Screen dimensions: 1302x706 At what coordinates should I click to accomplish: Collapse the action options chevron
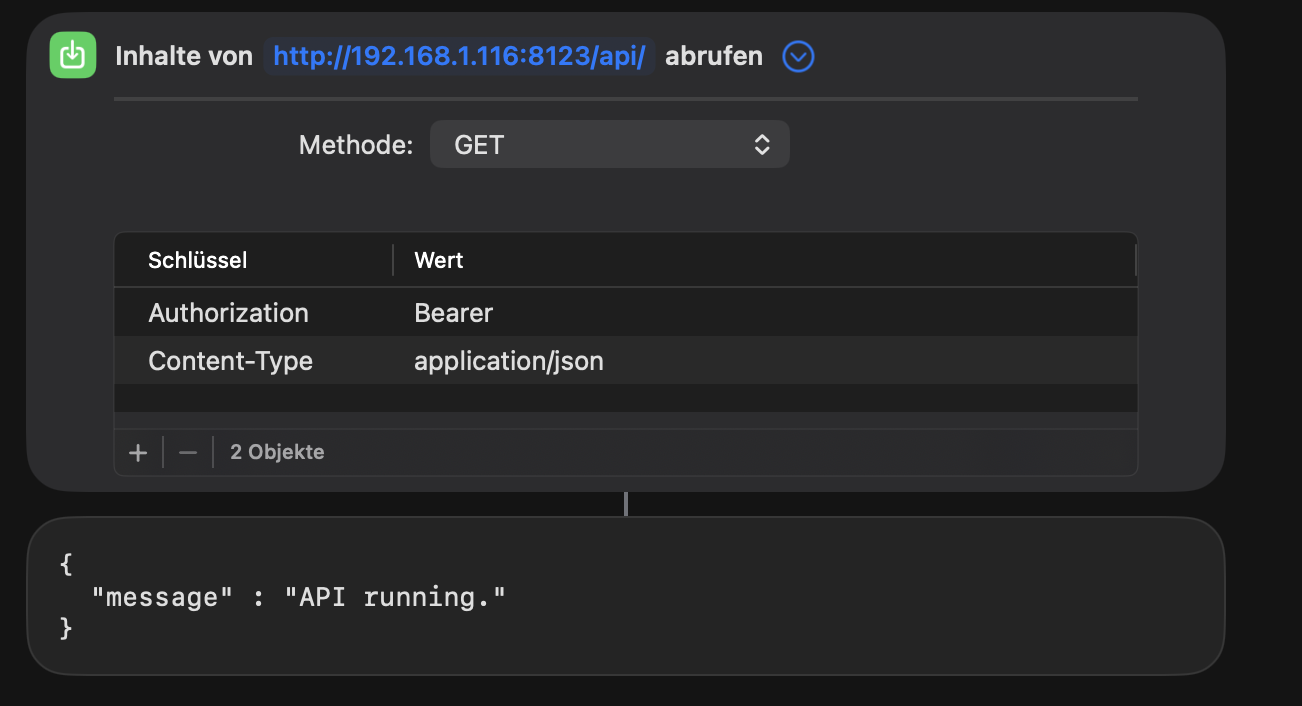pos(798,57)
